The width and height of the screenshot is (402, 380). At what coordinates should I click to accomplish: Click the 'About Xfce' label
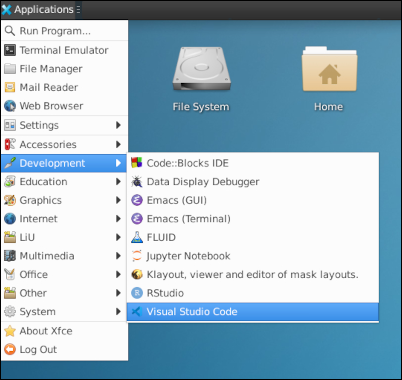click(x=46, y=331)
